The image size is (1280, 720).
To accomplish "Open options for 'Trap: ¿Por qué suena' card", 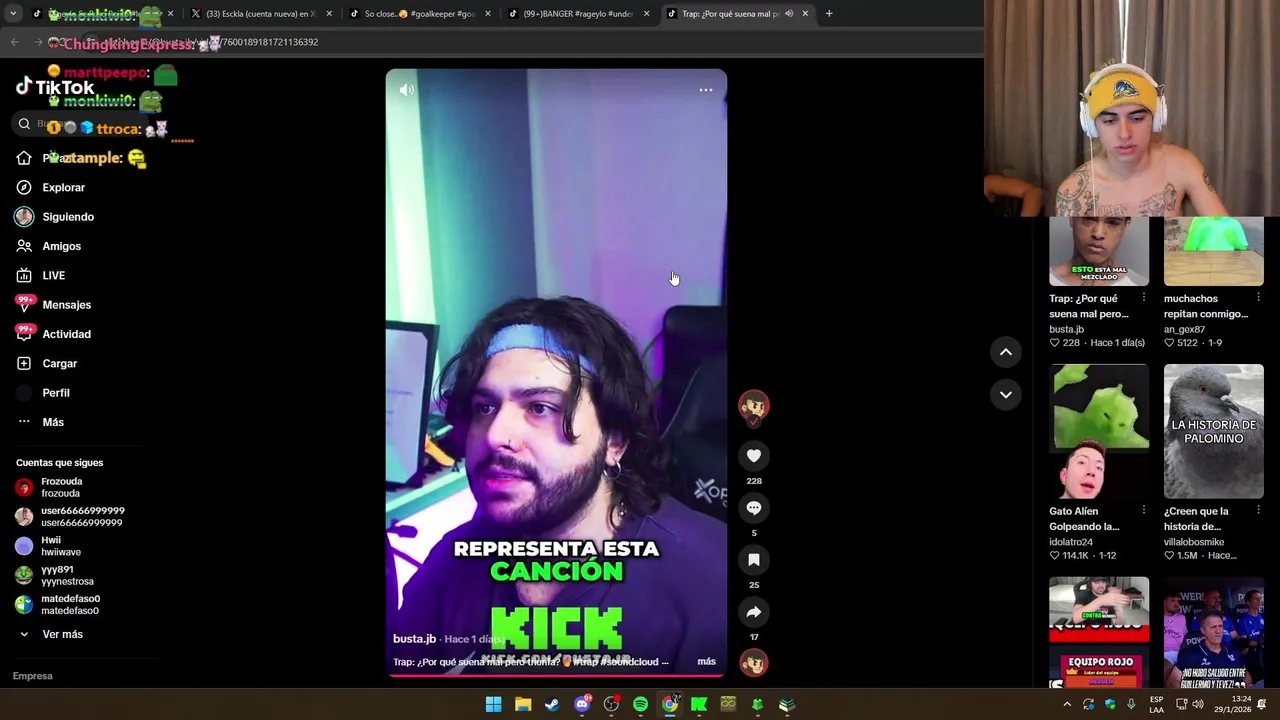I will (x=1144, y=298).
